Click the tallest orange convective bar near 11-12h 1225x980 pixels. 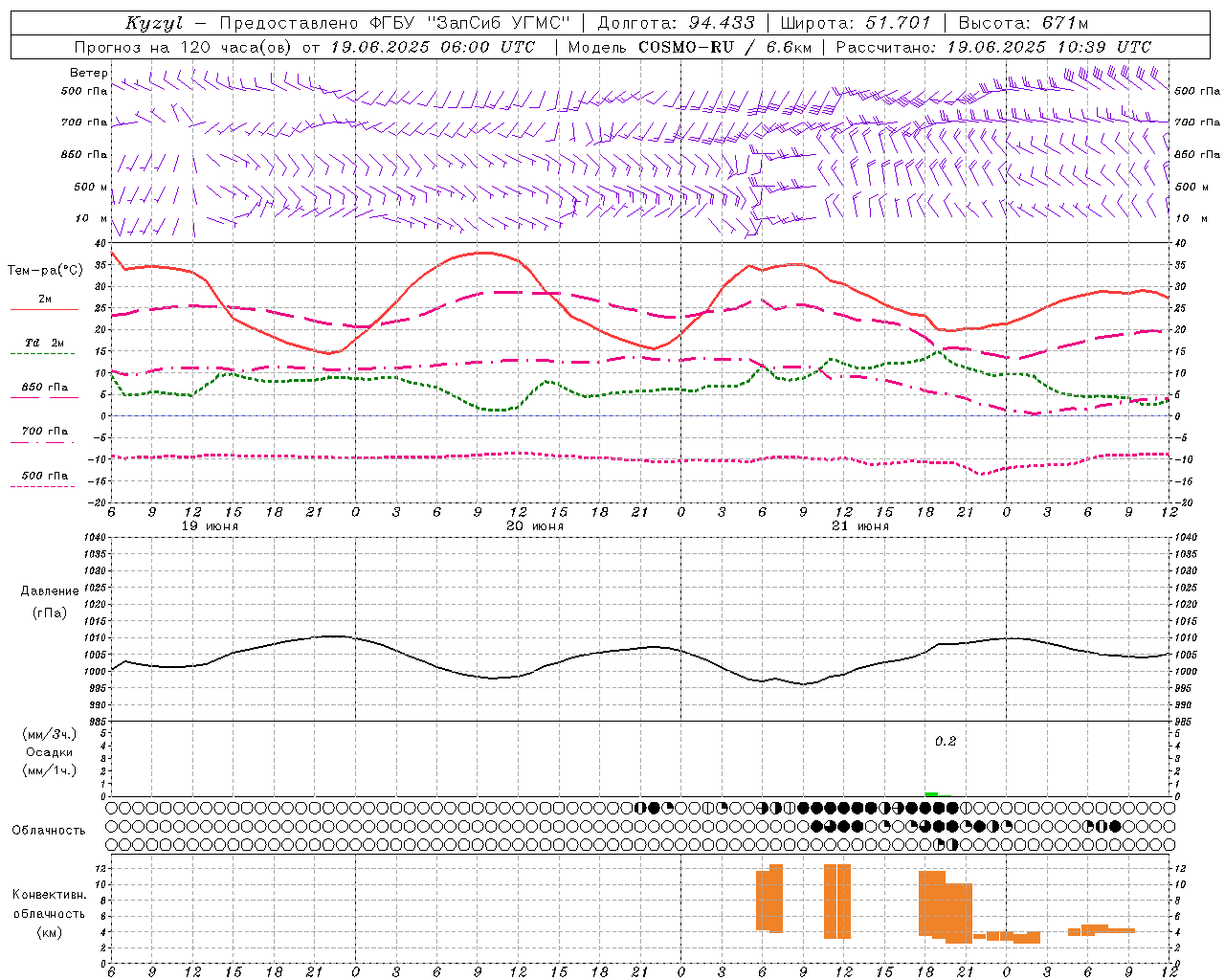pyautogui.click(x=837, y=902)
